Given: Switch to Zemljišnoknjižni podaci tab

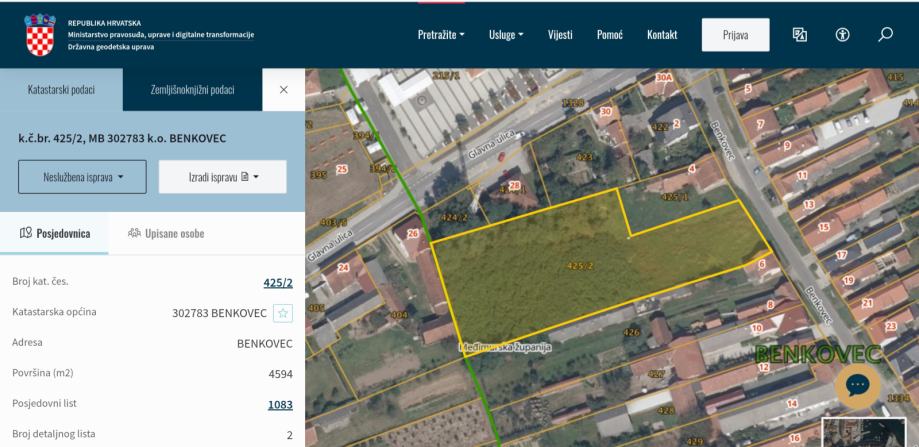Looking at the screenshot, I should [192, 90].
